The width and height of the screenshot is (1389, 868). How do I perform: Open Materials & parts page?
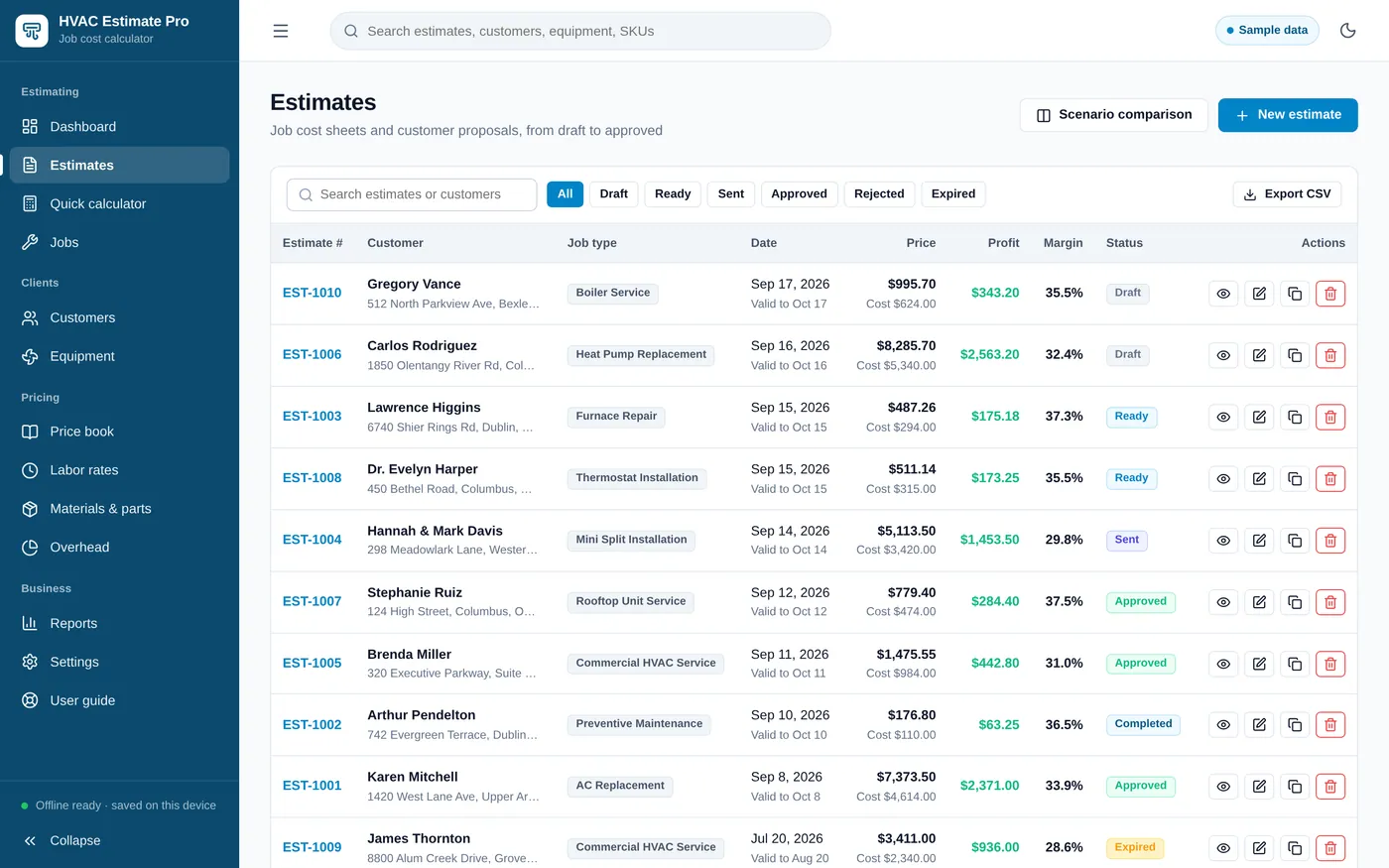coord(119,509)
